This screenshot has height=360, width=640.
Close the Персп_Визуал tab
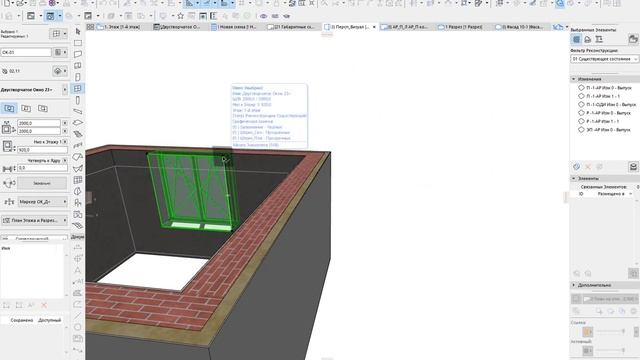[374, 27]
